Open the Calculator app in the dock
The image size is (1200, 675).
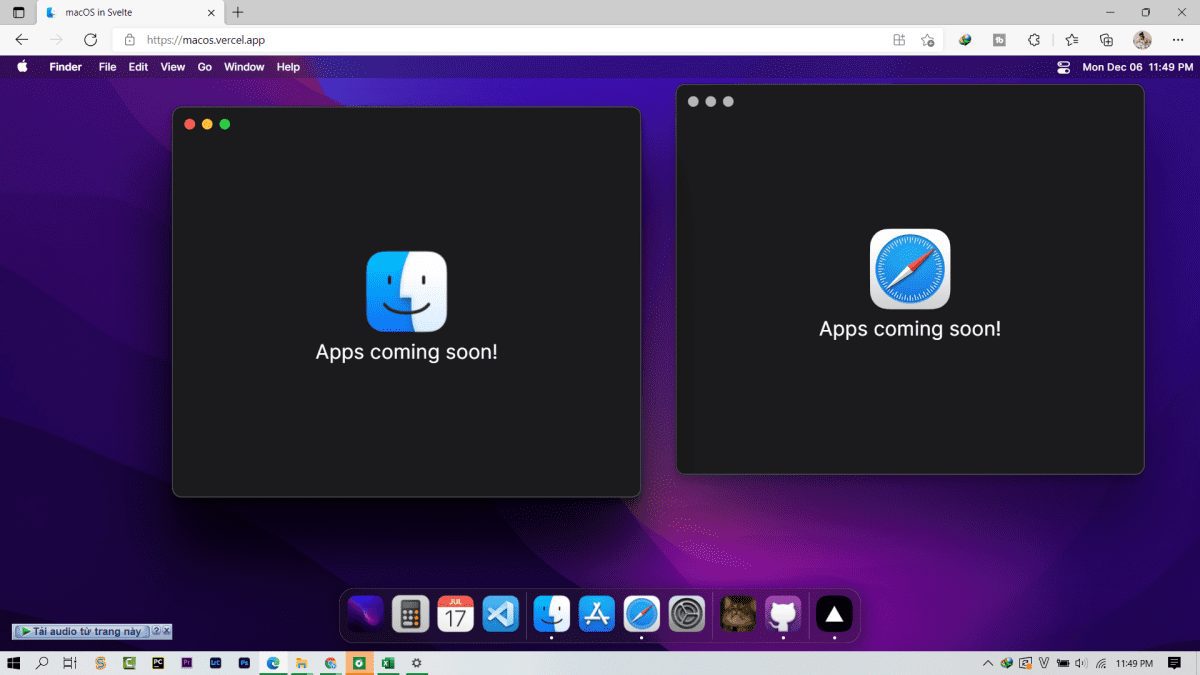(410, 614)
